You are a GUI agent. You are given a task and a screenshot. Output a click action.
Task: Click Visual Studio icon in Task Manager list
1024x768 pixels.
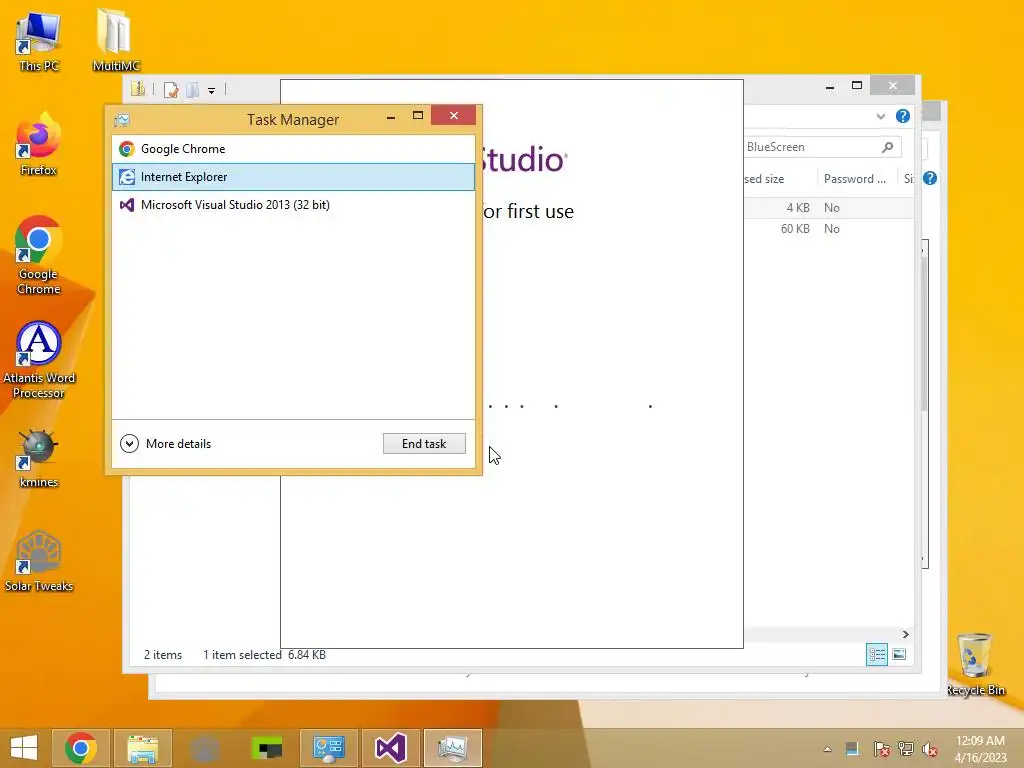(x=127, y=205)
